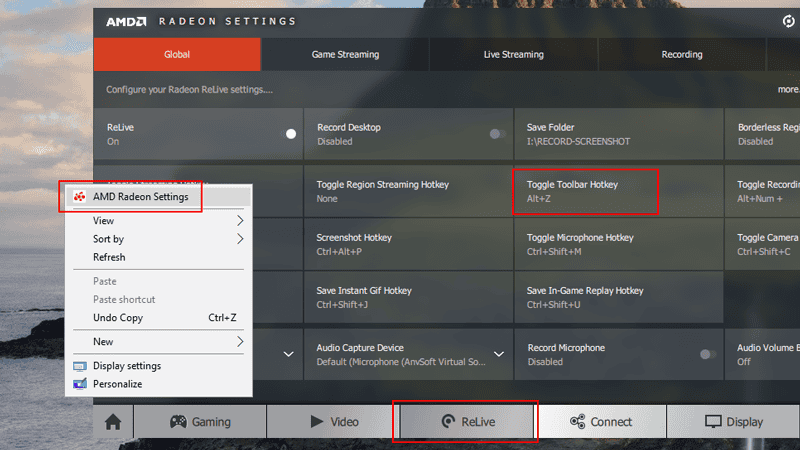Viewport: 800px width, 450px height.
Task: Click the Save Folder path tile
Action: pyautogui.click(x=617, y=134)
